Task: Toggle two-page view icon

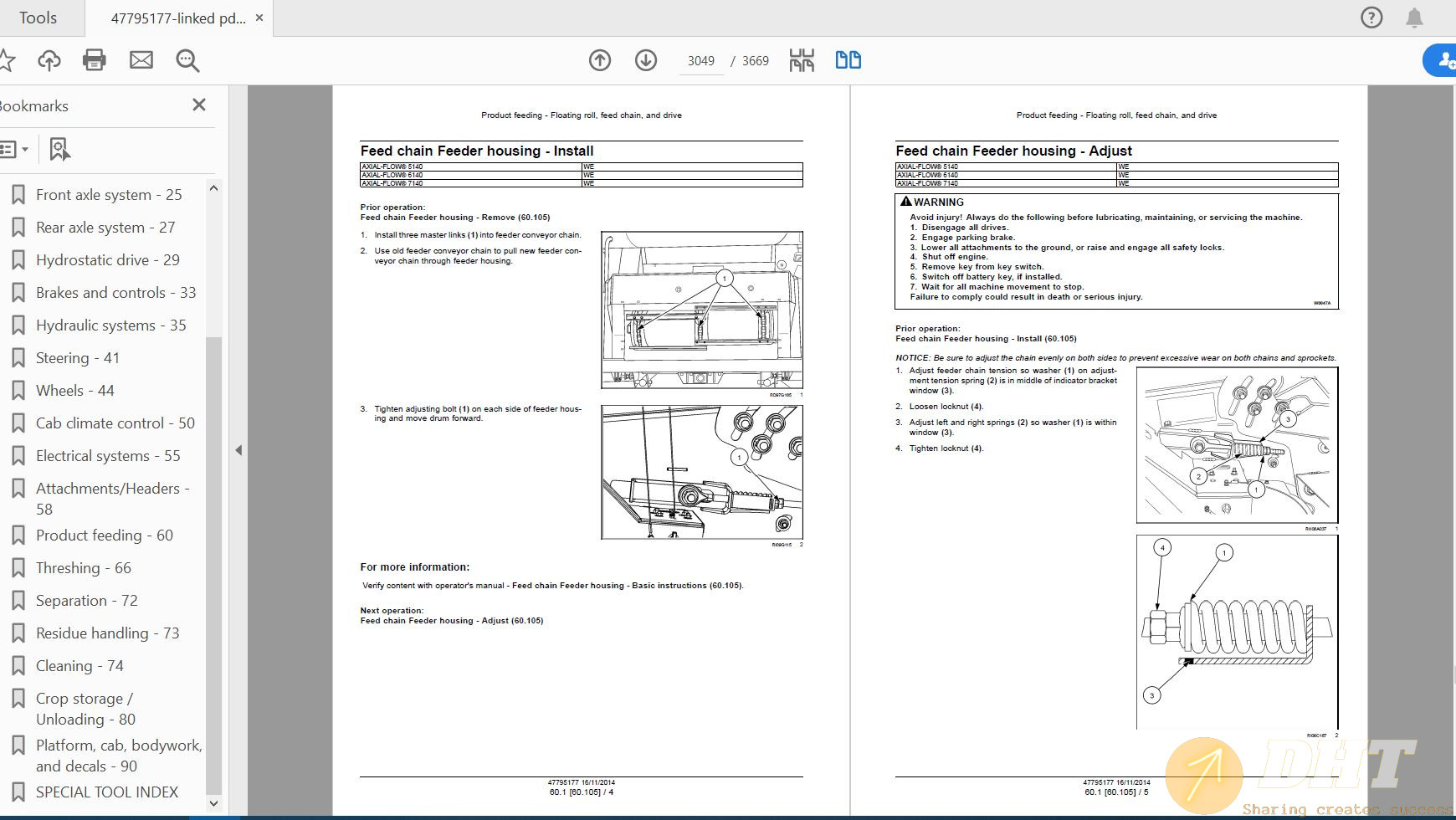Action: point(848,60)
